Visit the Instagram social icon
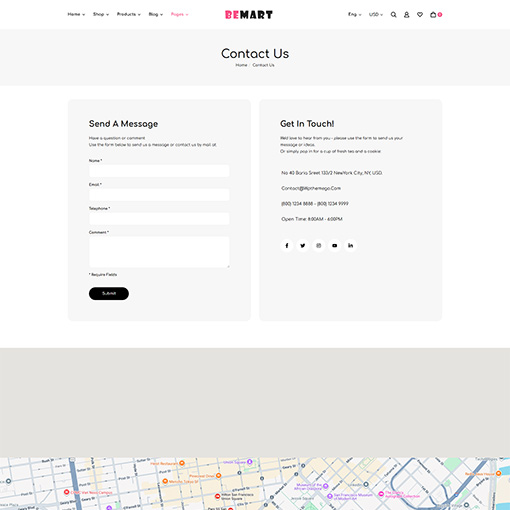The image size is (510, 510). [x=319, y=246]
